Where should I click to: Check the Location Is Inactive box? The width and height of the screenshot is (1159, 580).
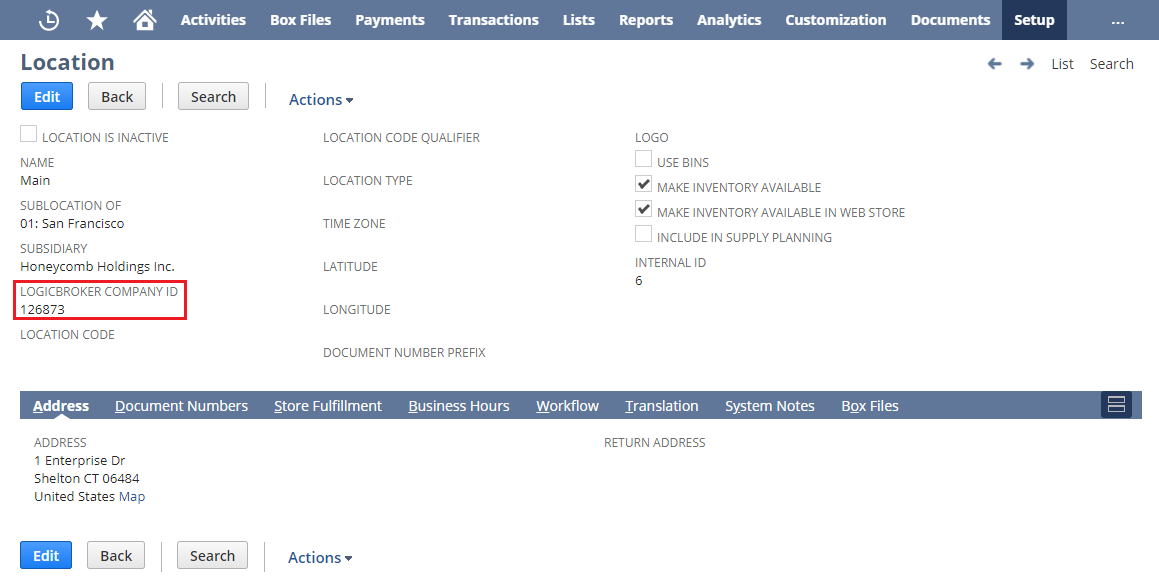click(x=29, y=135)
